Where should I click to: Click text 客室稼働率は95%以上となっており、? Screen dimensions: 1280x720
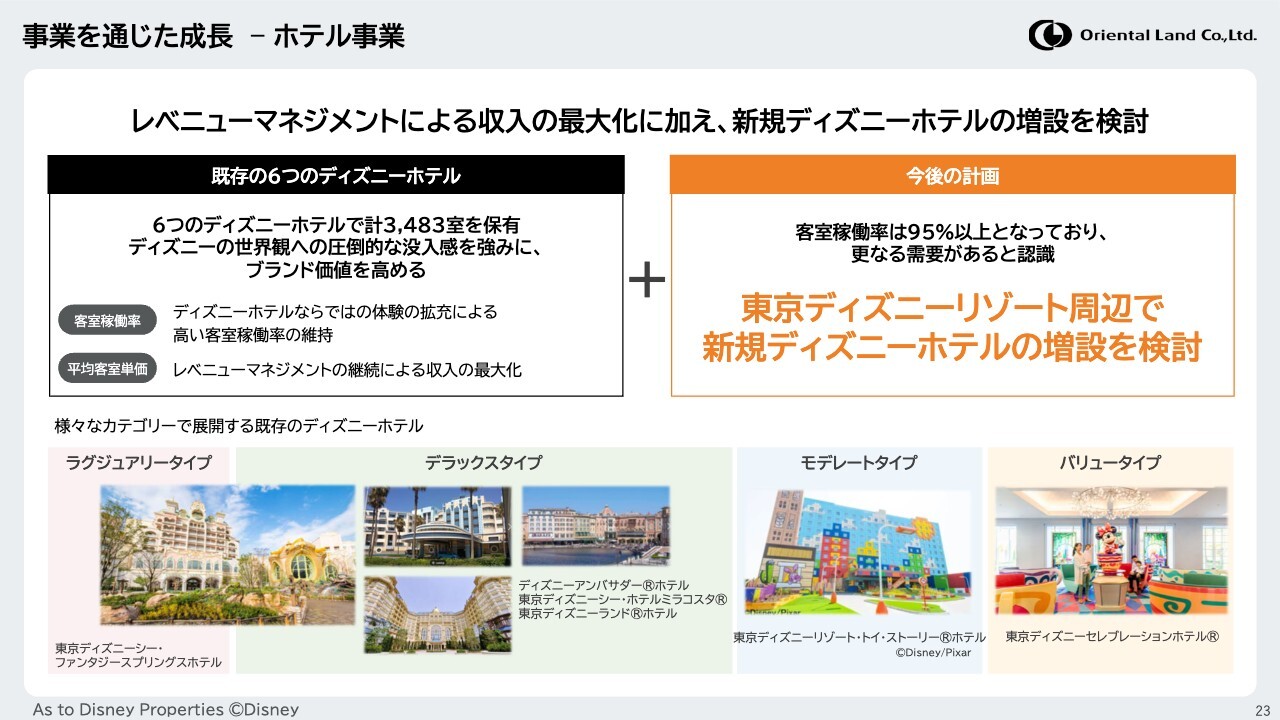click(x=951, y=232)
